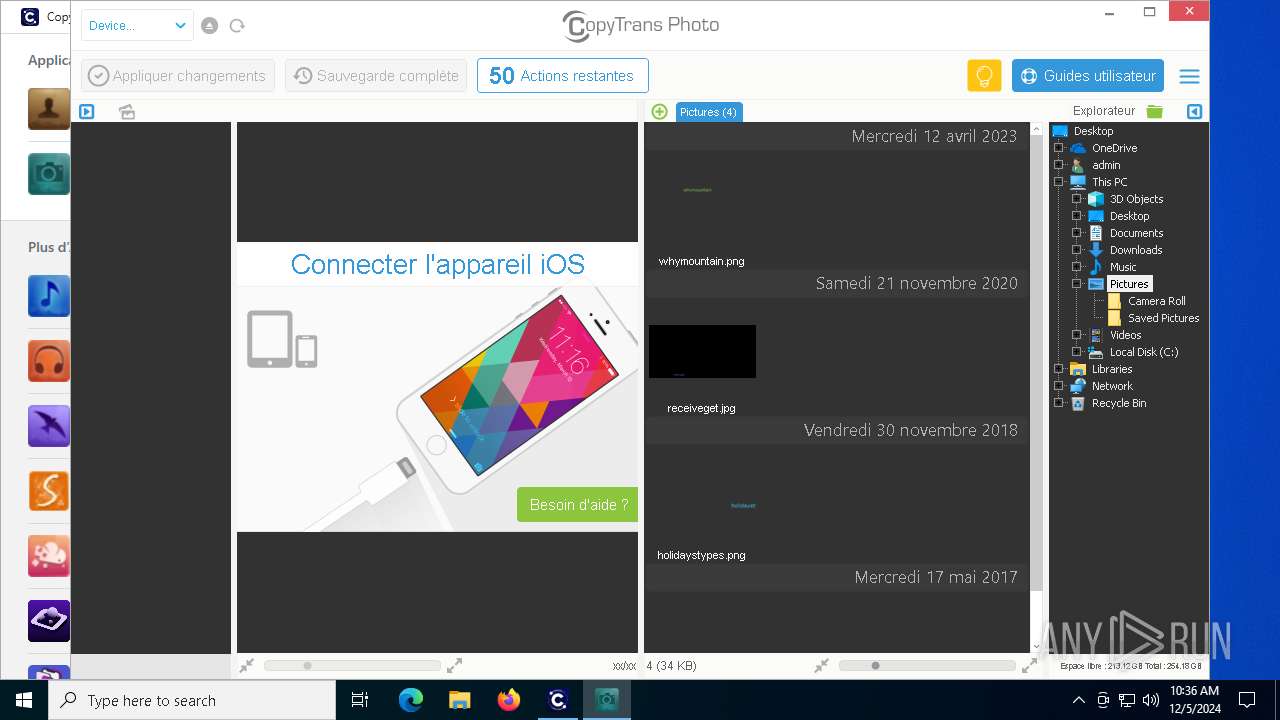Screen dimensions: 1280x720
Task: Click Appliquer changements button
Action: point(178,76)
